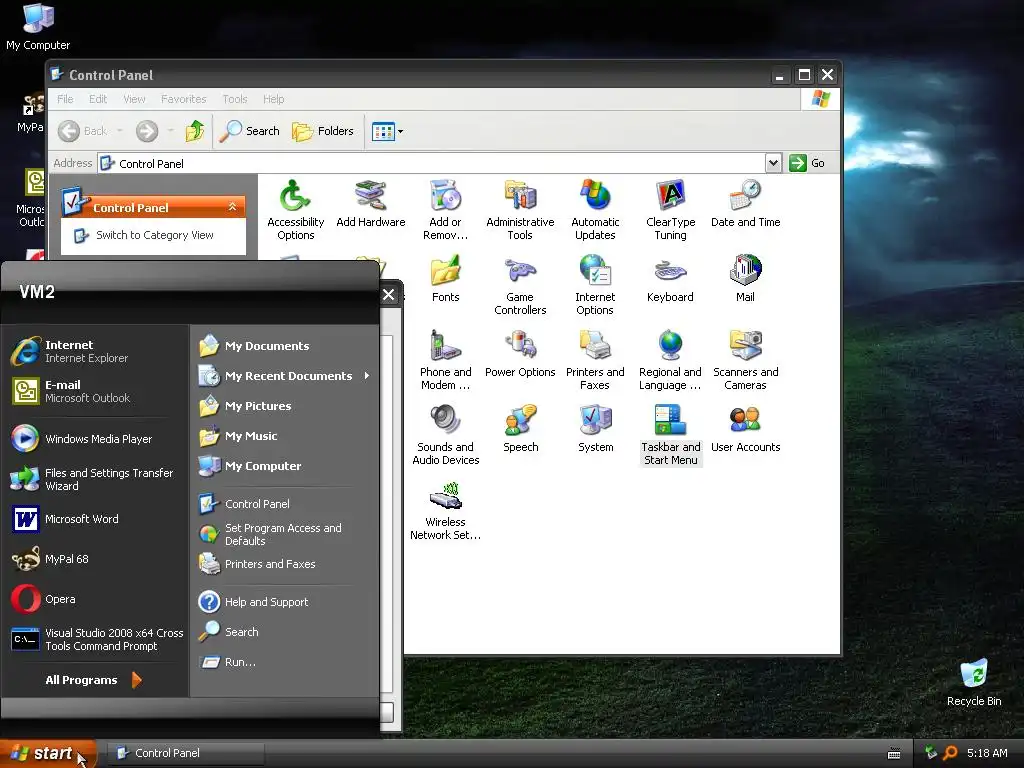Open the Favorites menu

tap(184, 99)
